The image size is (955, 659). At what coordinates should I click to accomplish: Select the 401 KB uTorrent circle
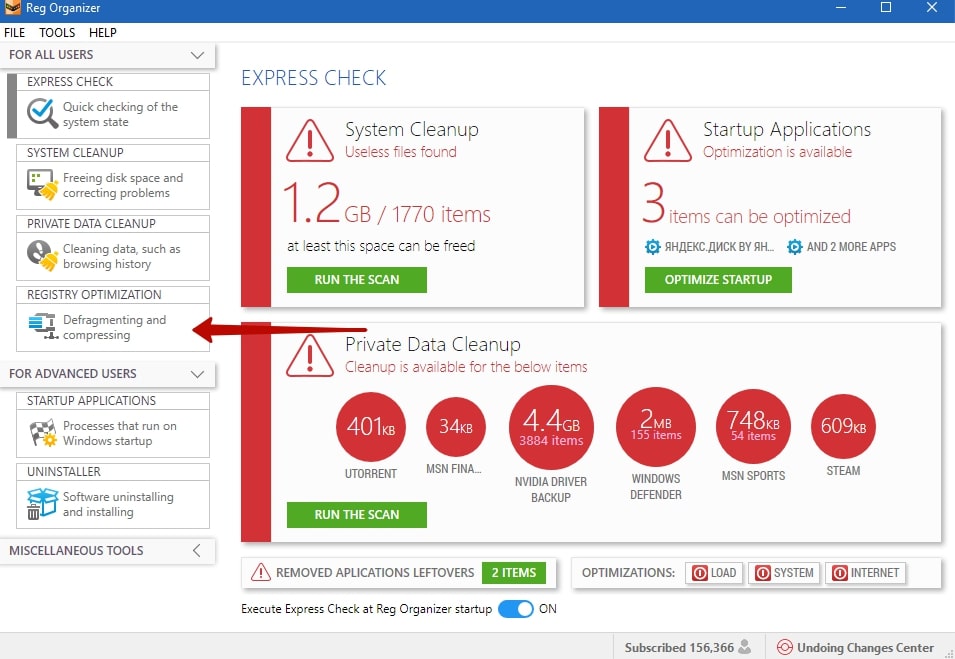(370, 427)
